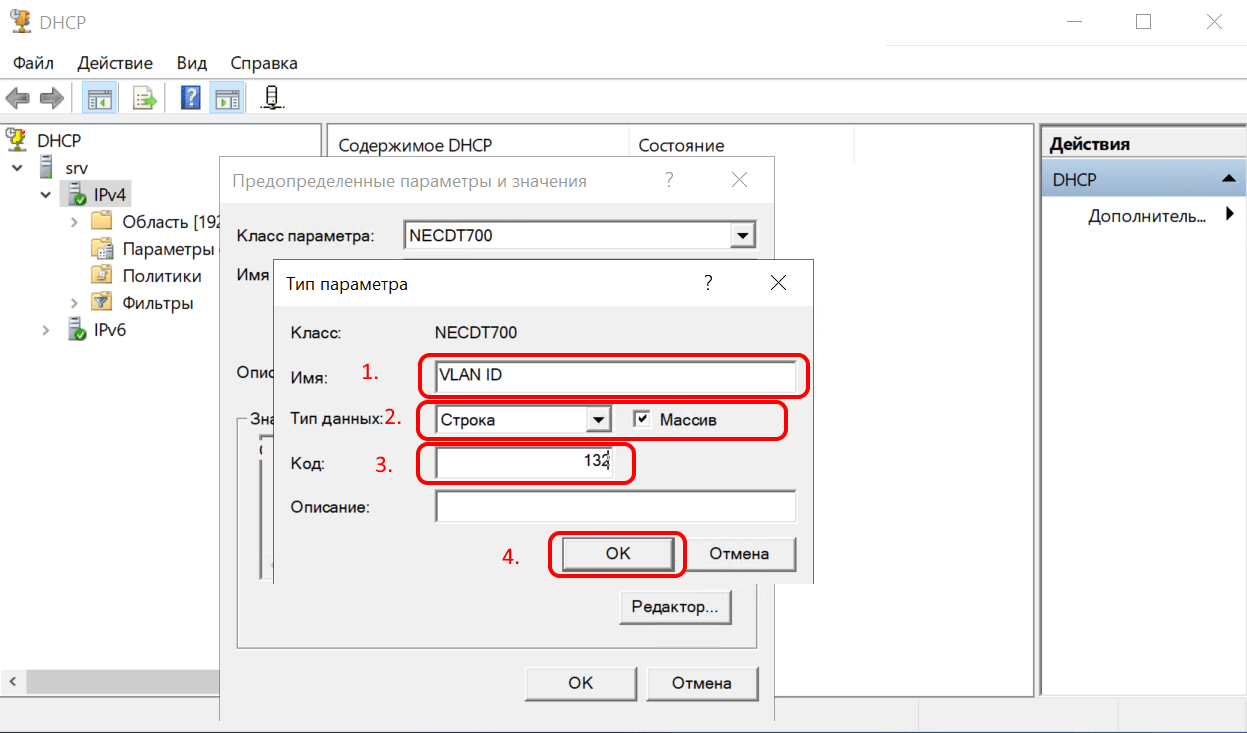Click the Forward arrow toolbar icon
The width and height of the screenshot is (1247, 733).
click(x=51, y=98)
